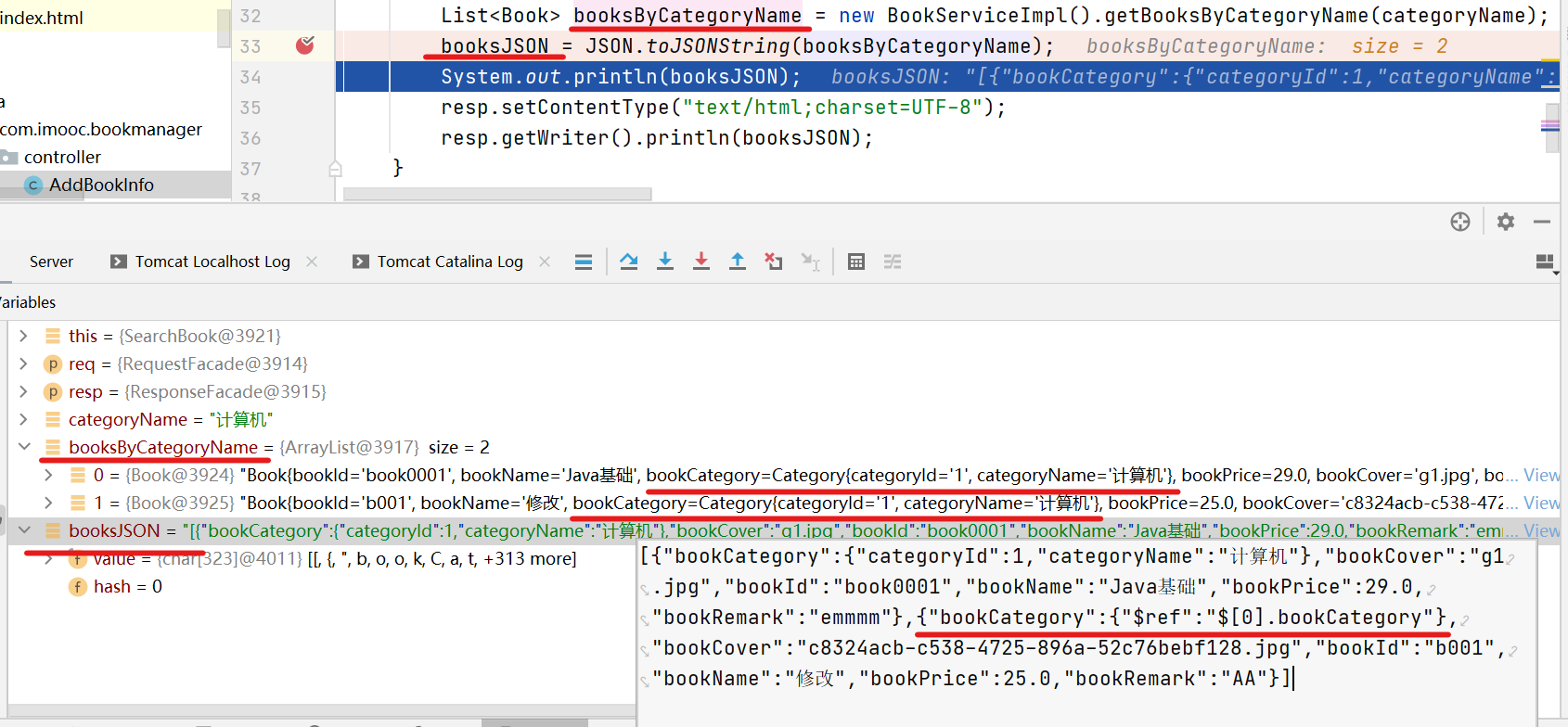Click the Step Into debugger icon
1568x727 pixels.
pyautogui.click(x=665, y=261)
